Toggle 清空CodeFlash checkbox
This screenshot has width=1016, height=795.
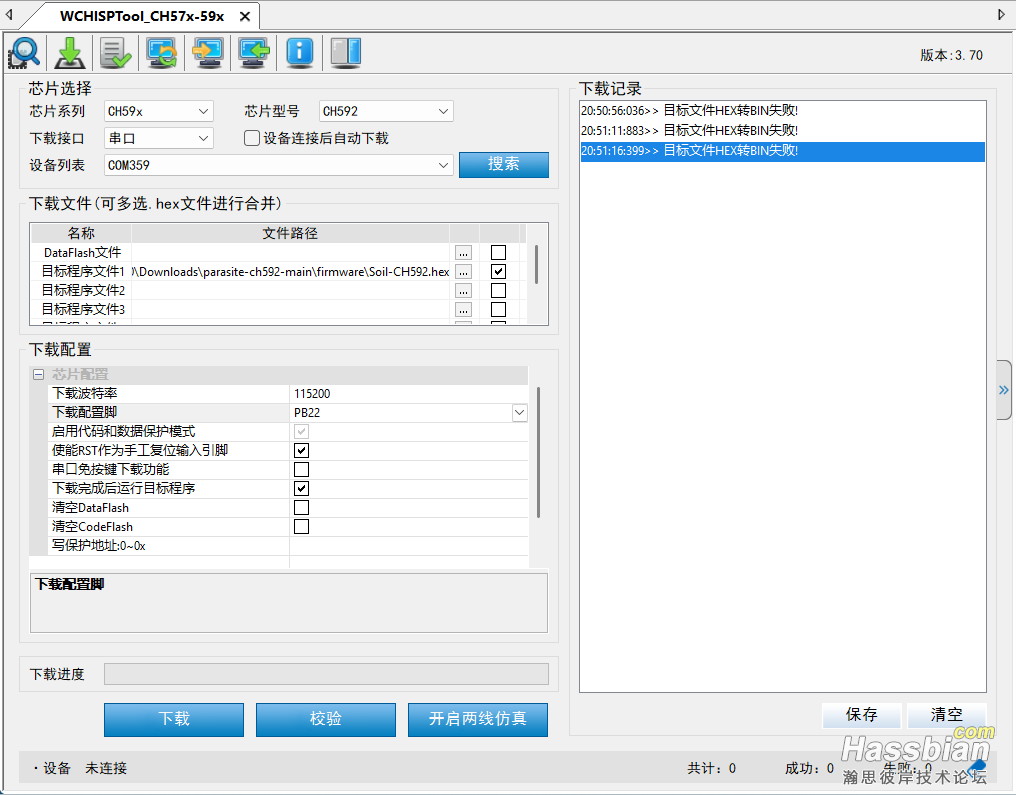click(301, 526)
